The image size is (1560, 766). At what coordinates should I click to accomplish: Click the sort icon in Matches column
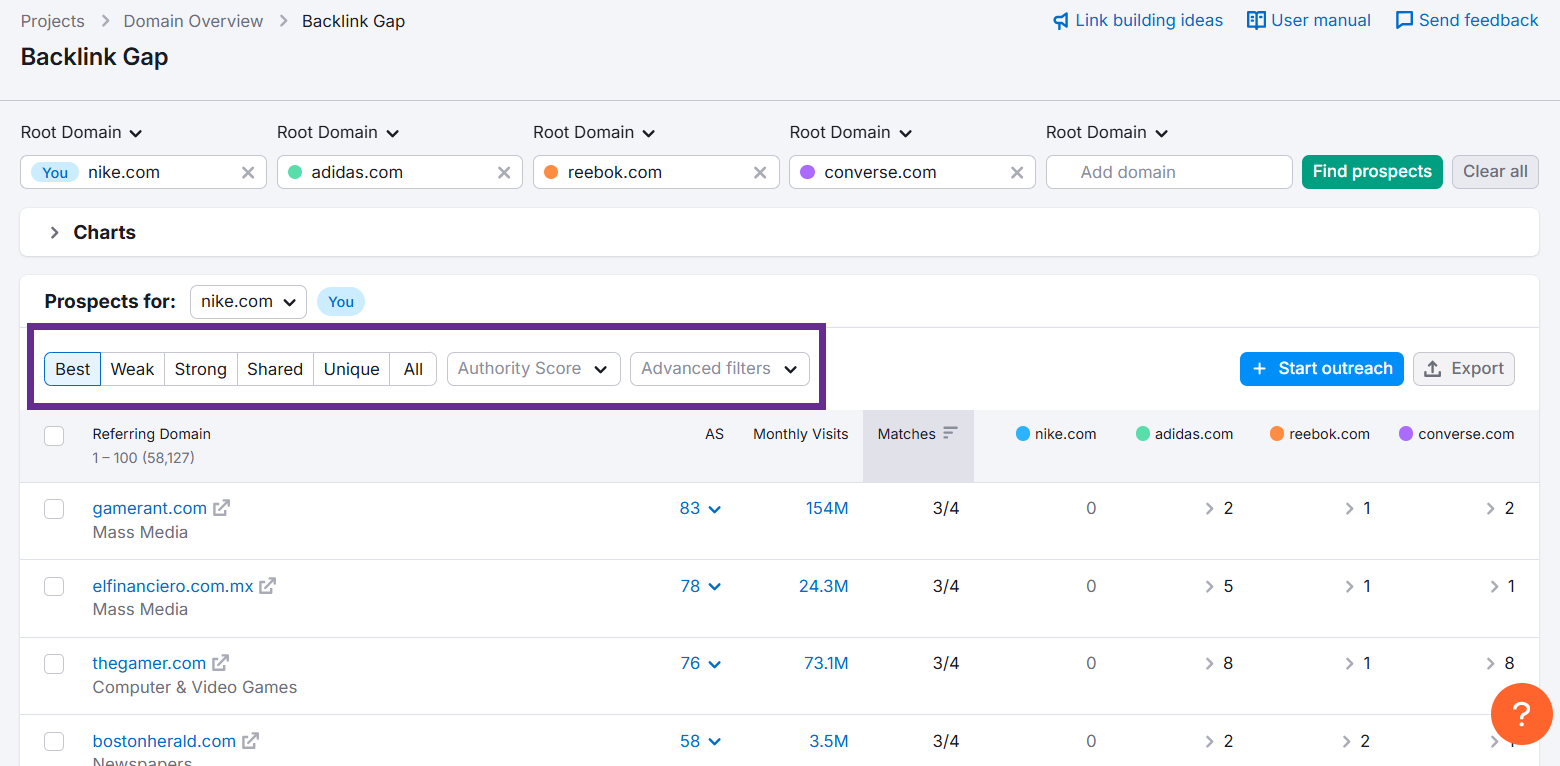coord(950,433)
